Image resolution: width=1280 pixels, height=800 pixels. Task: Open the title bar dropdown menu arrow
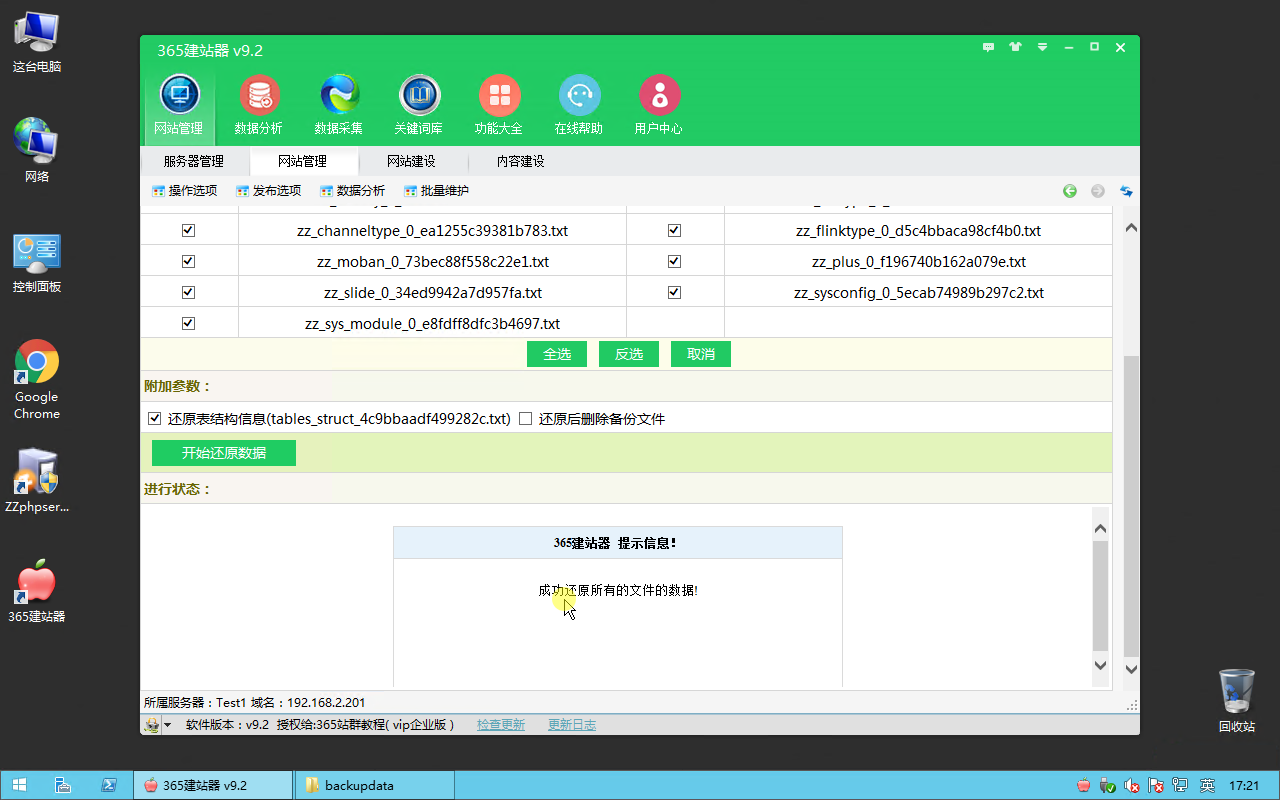tap(1042, 47)
